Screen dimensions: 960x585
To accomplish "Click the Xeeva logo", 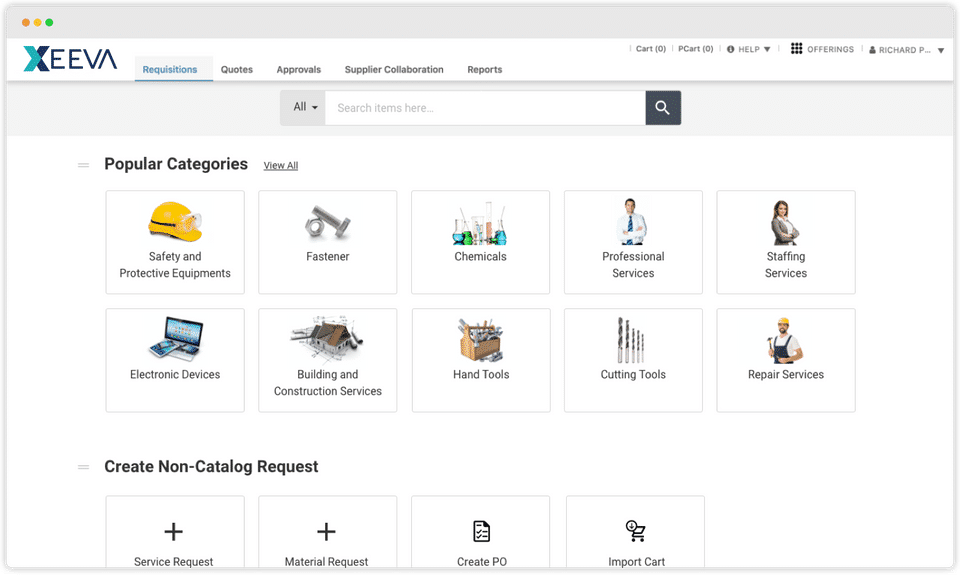I will pyautogui.click(x=70, y=59).
